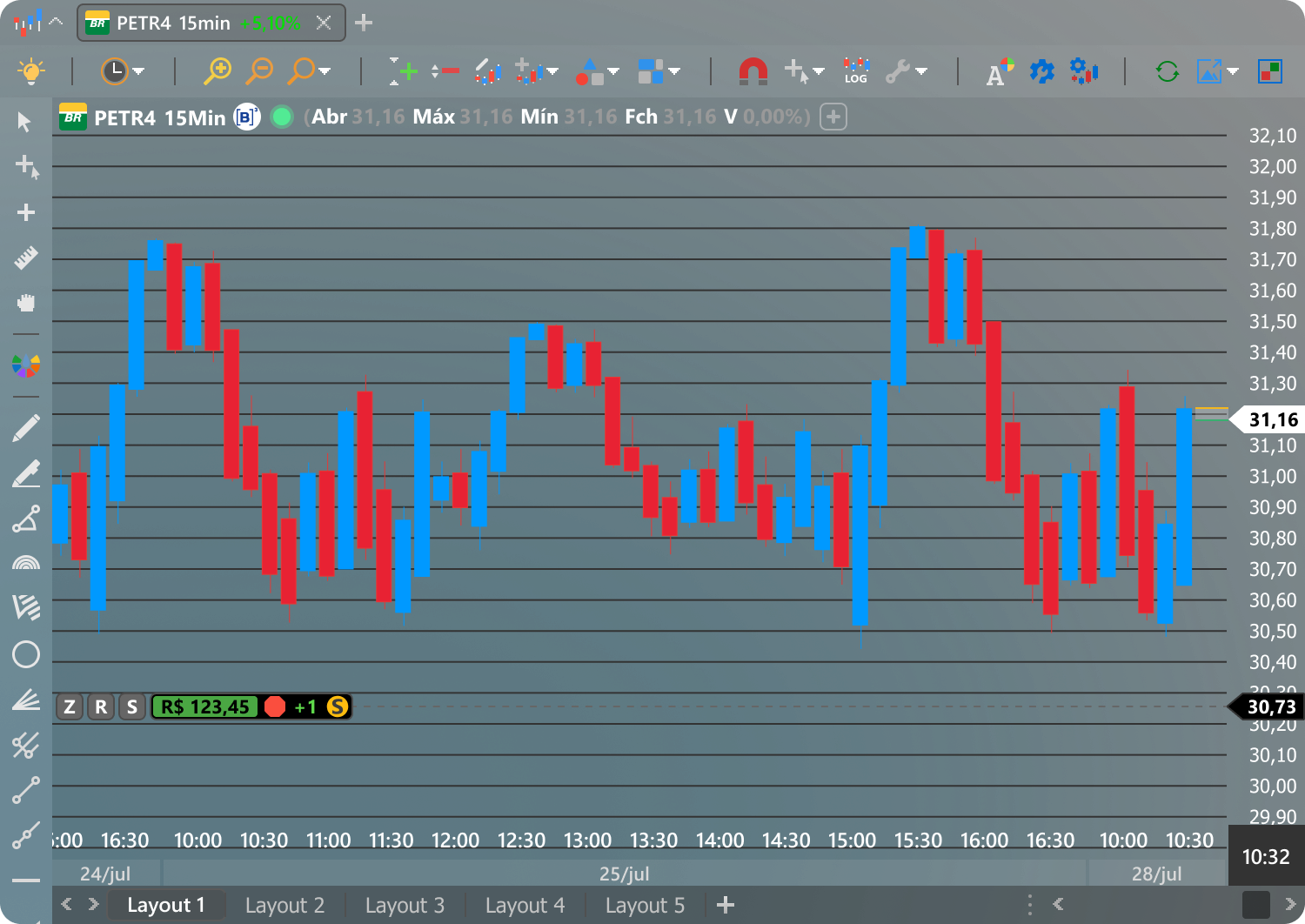This screenshot has height=924, width=1305.
Task: Select the speed lines fan tool
Action: tap(26, 700)
